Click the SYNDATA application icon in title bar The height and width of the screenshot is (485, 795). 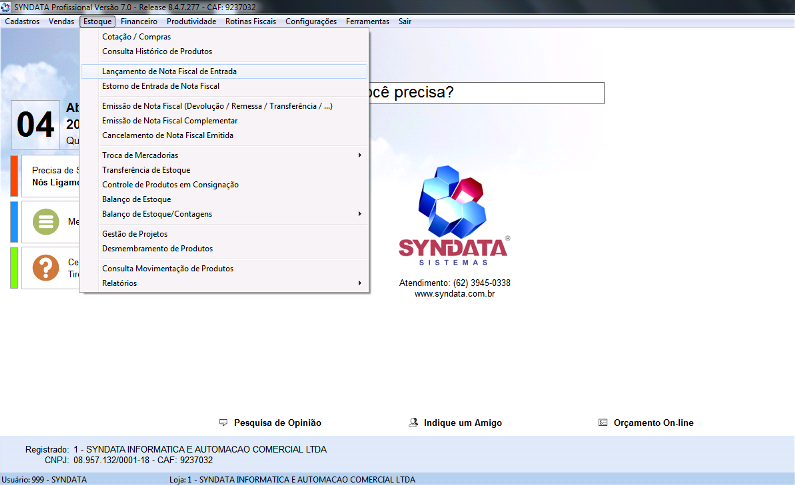pos(6,7)
